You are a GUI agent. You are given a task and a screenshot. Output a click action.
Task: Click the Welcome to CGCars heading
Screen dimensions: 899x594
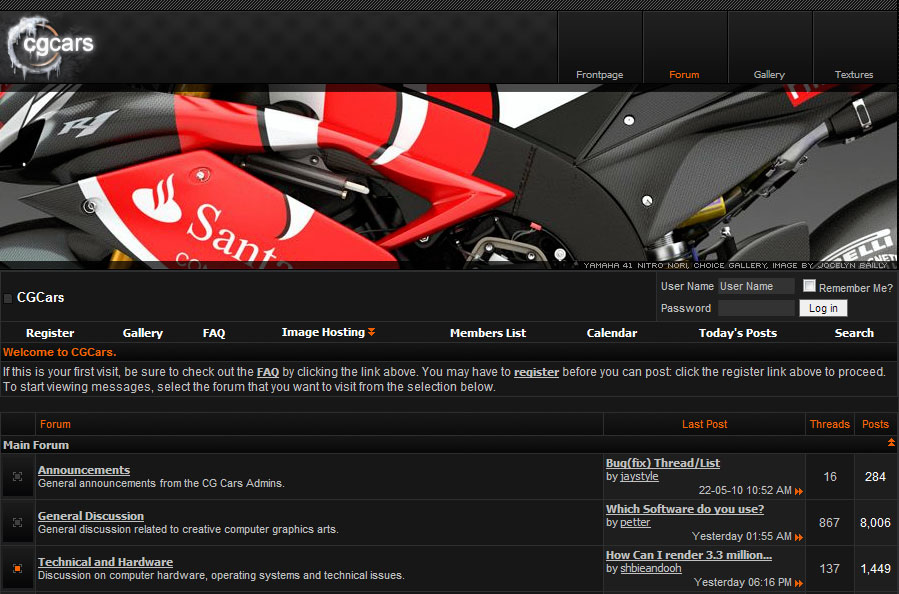point(60,352)
